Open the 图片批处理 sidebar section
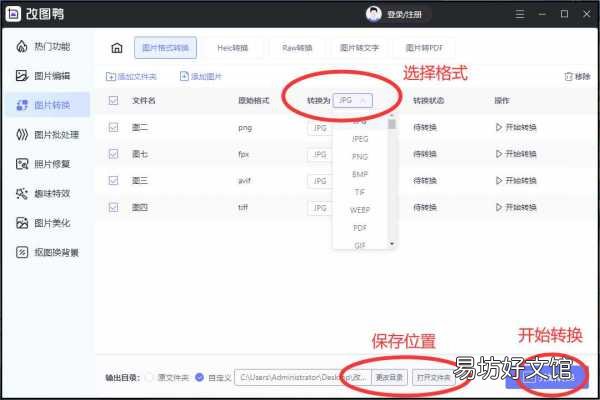This screenshot has height=400, width=600. (47, 135)
